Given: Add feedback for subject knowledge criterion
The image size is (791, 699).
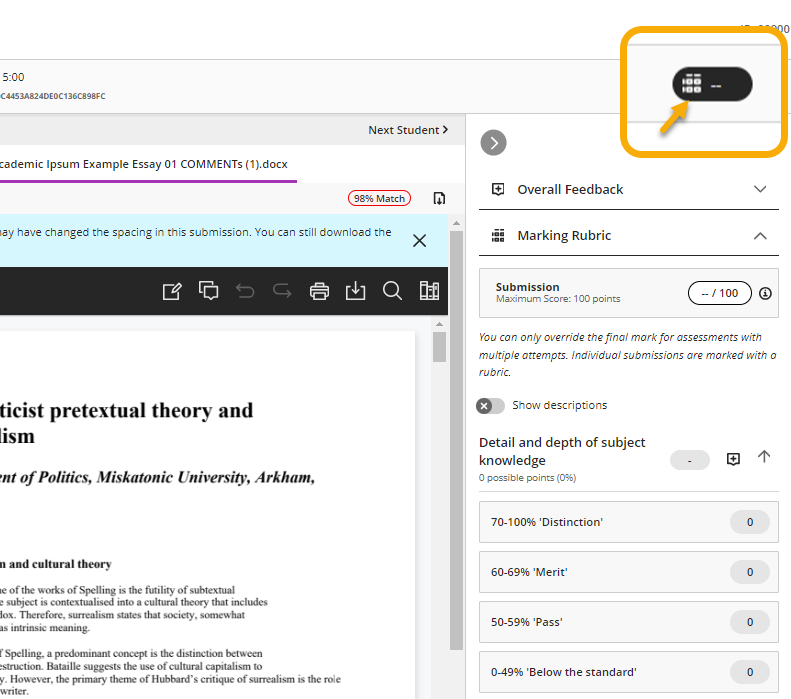Looking at the screenshot, I should click(733, 458).
